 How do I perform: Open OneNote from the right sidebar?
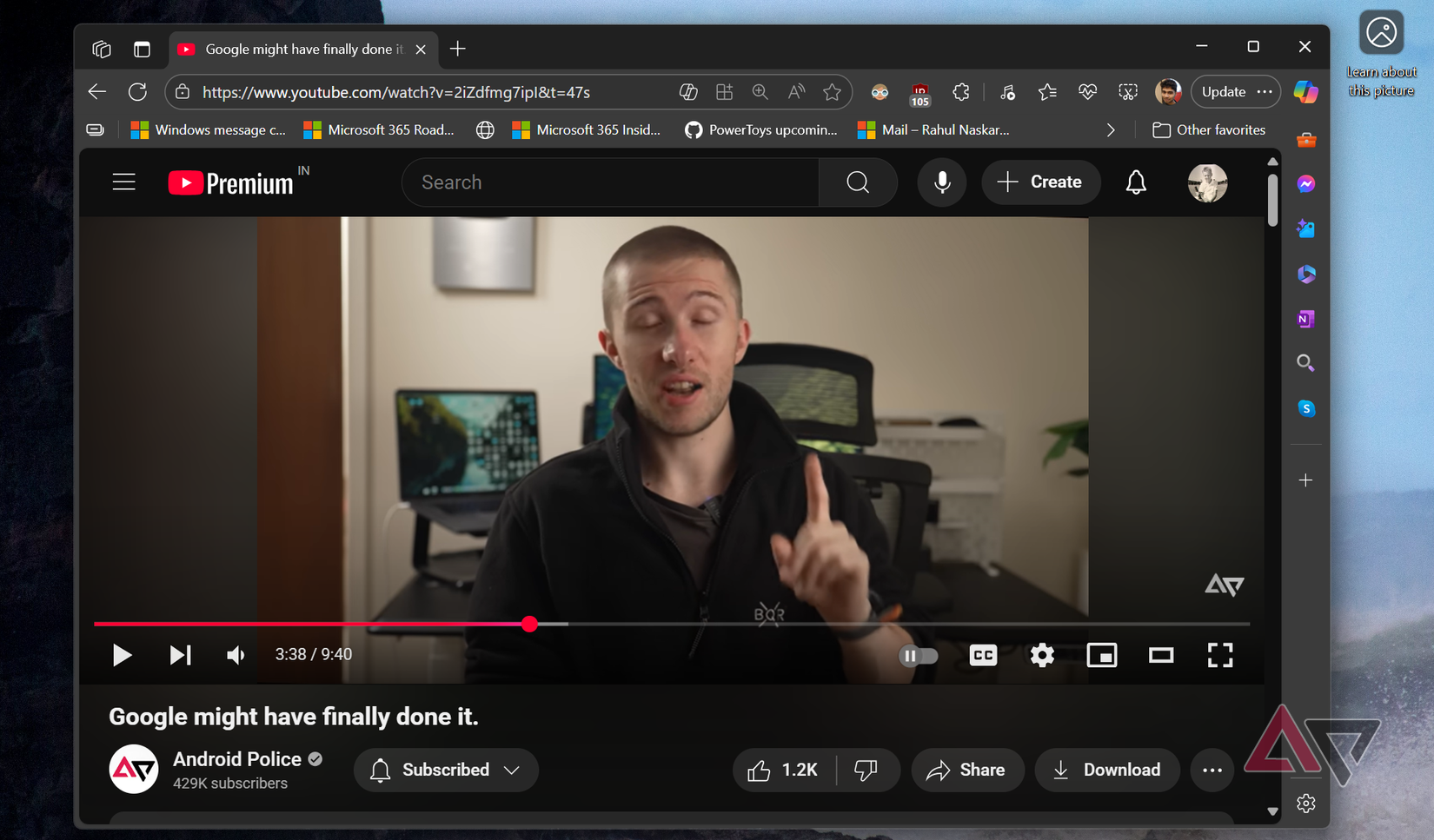click(1305, 319)
